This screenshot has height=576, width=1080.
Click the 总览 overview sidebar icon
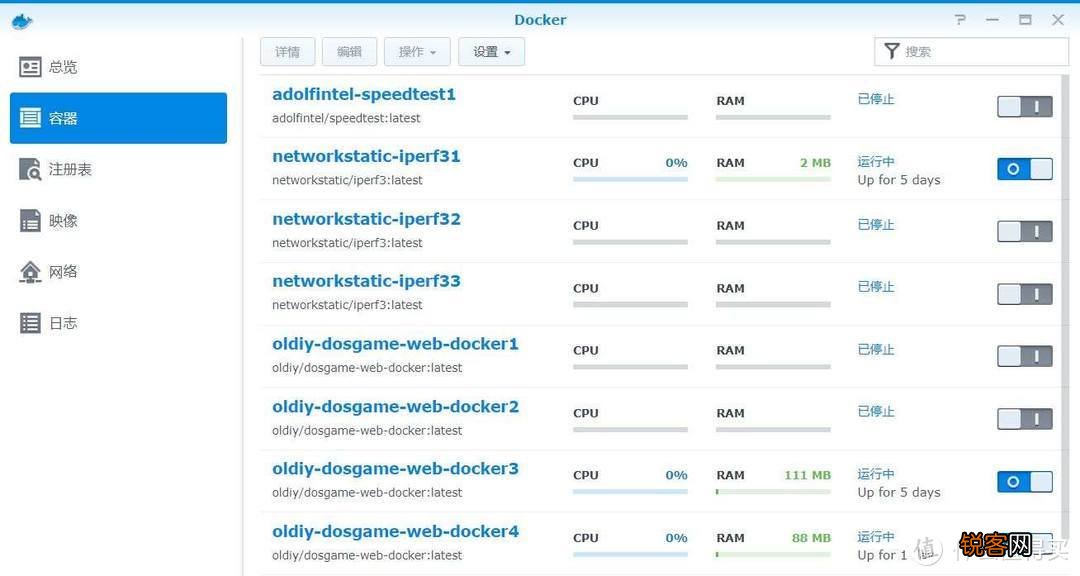tap(30, 67)
